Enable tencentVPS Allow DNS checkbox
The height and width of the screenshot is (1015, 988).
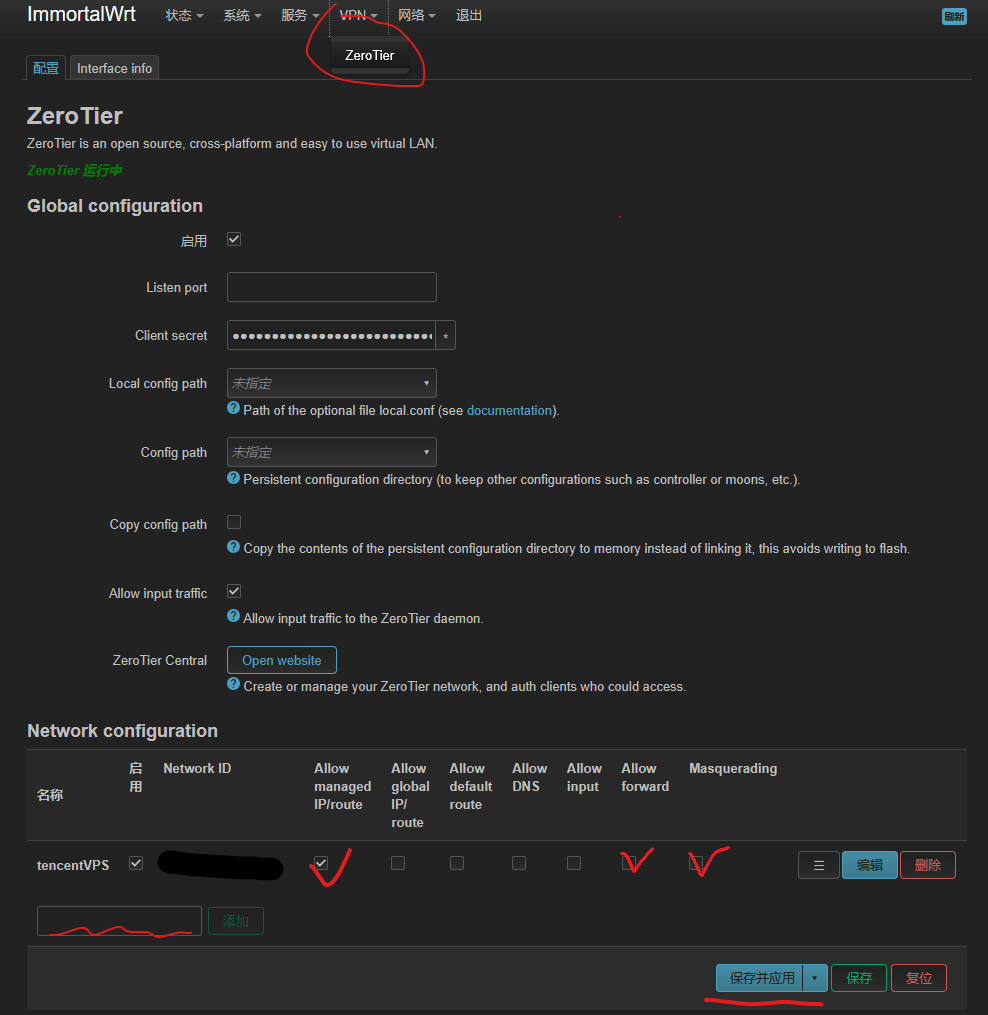[519, 863]
